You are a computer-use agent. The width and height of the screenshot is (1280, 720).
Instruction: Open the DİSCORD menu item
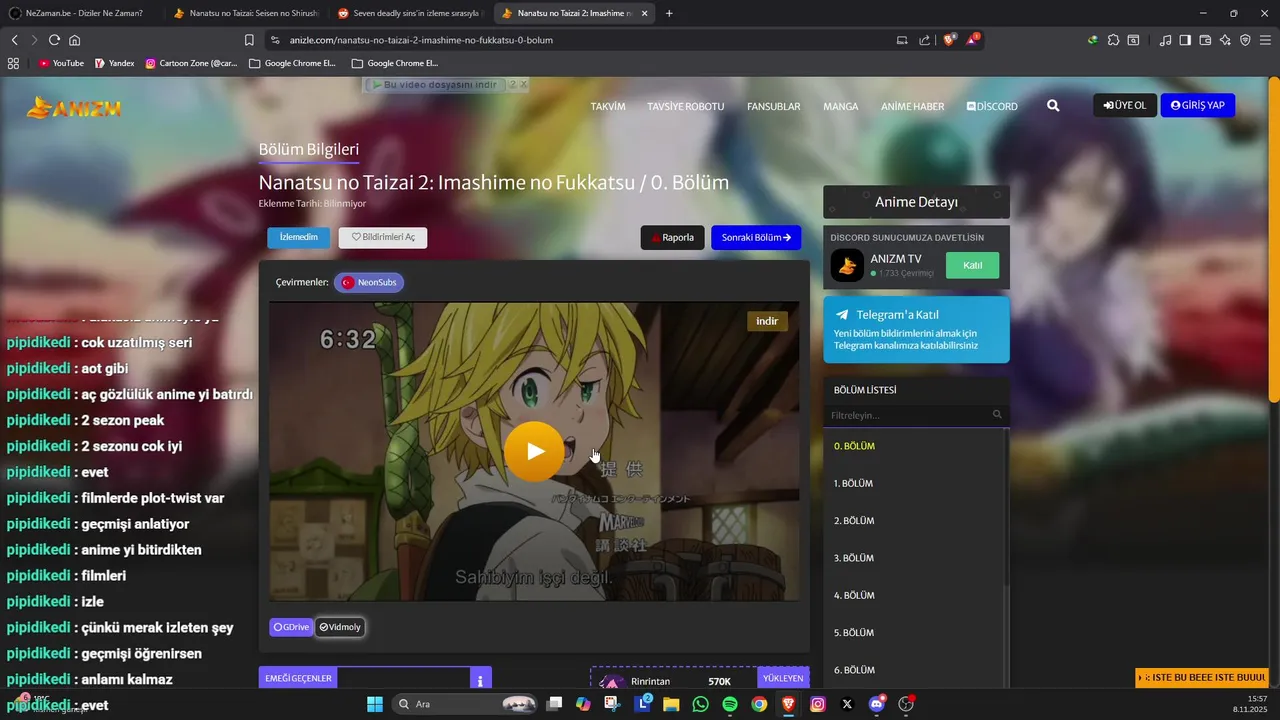click(992, 106)
